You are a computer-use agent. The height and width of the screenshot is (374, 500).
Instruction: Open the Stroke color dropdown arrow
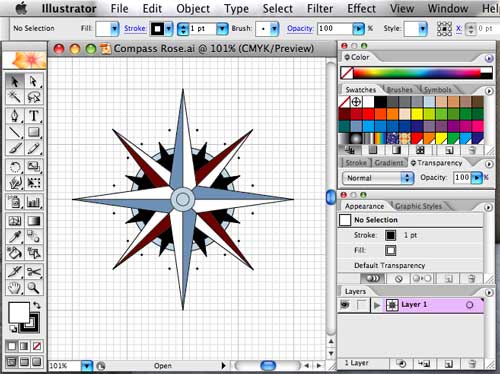(169, 29)
